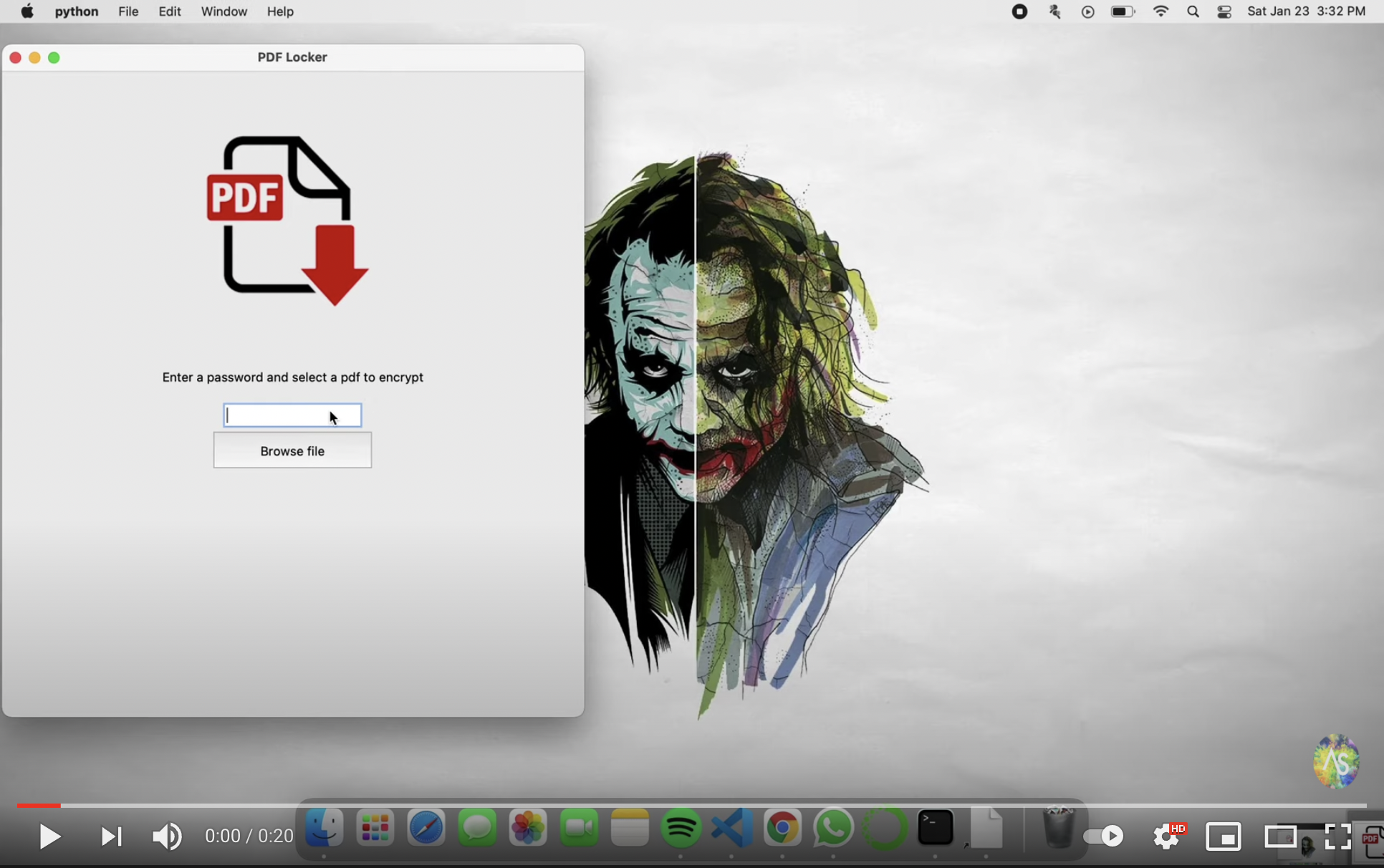The width and height of the screenshot is (1384, 868).
Task: Click the Browse file button
Action: pos(292,450)
